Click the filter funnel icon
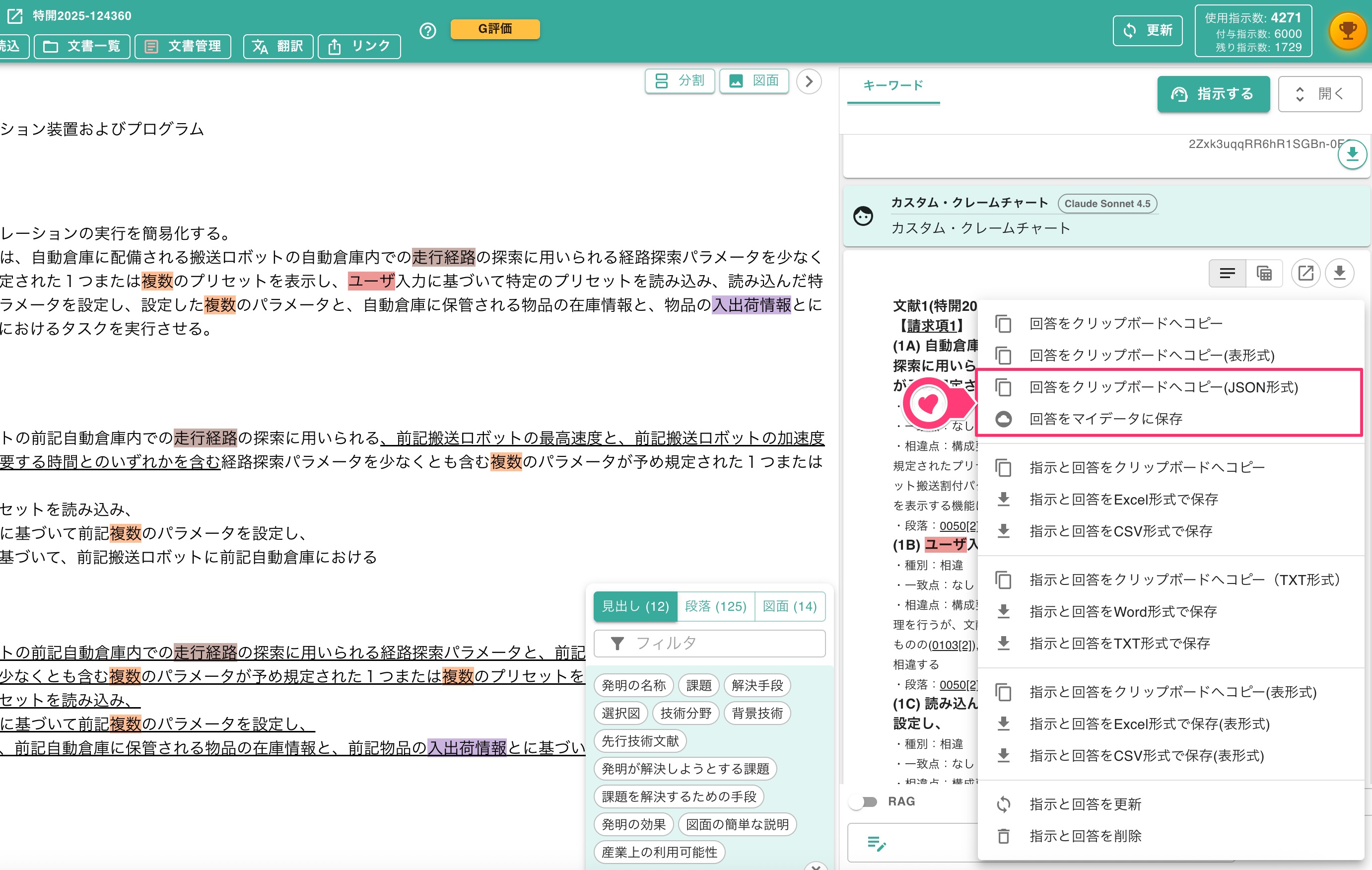The height and width of the screenshot is (870, 1372). 617,644
